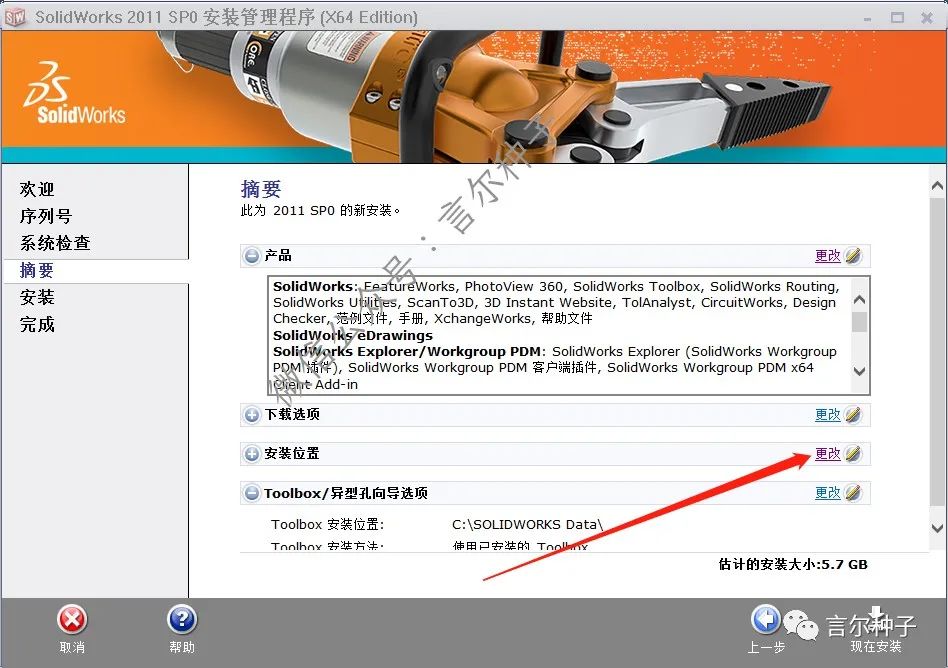
Task: Click 更改 link for Toolbox options
Action: [827, 493]
